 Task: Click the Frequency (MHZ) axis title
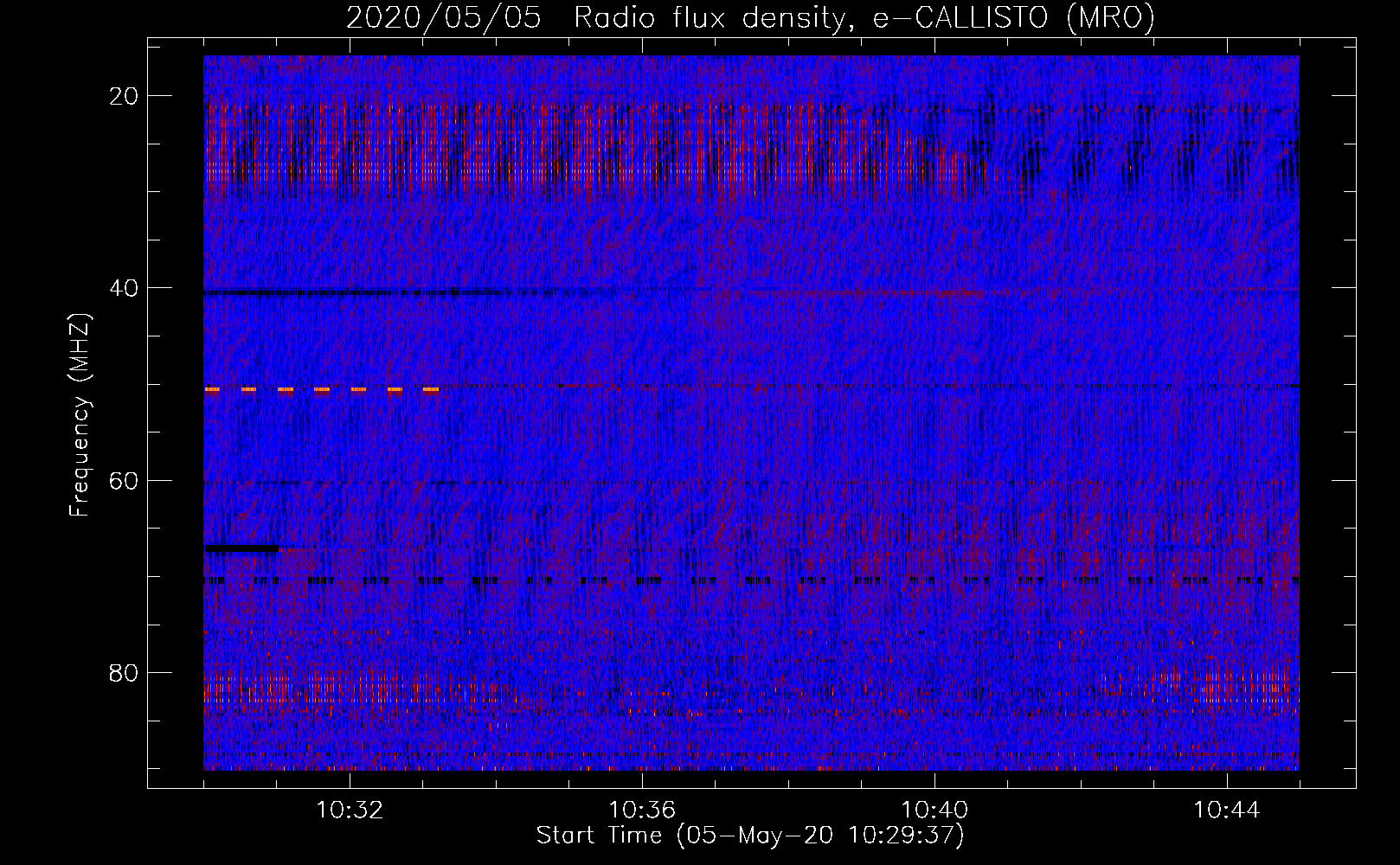point(80,415)
